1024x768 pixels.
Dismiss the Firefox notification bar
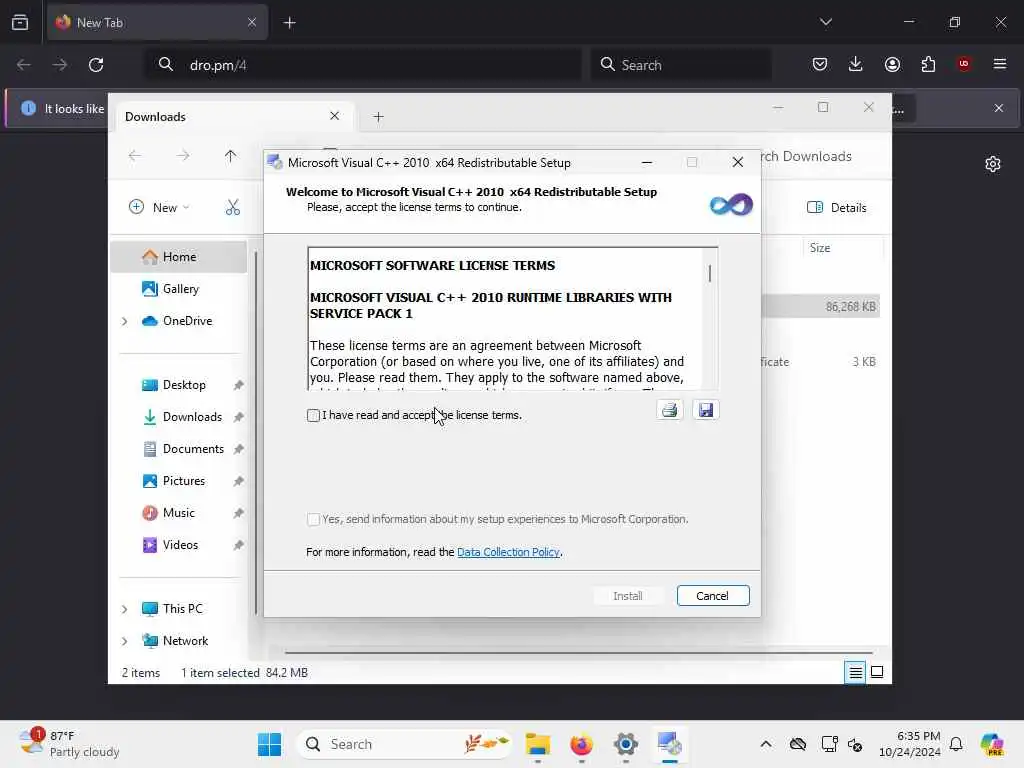coord(999,108)
